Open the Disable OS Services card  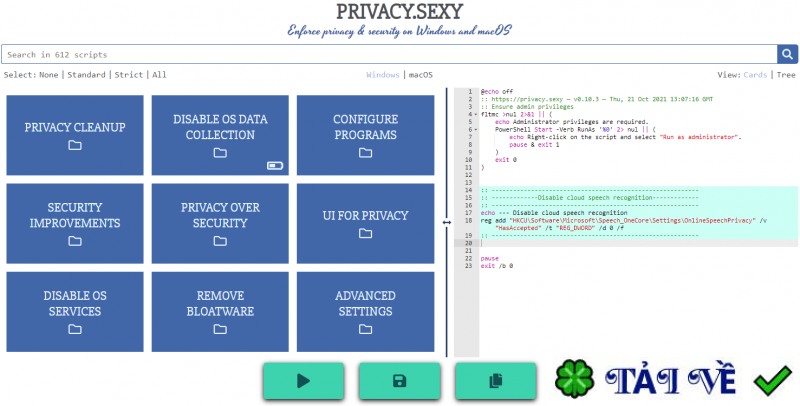pyautogui.click(x=75, y=312)
